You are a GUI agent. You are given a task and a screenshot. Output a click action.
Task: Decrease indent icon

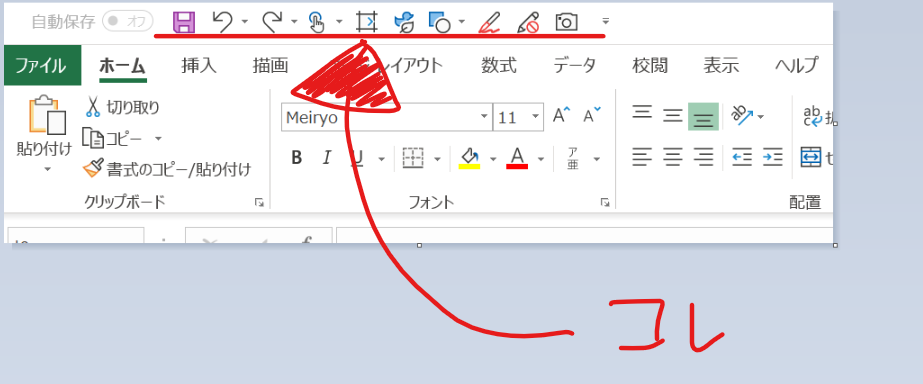[742, 157]
